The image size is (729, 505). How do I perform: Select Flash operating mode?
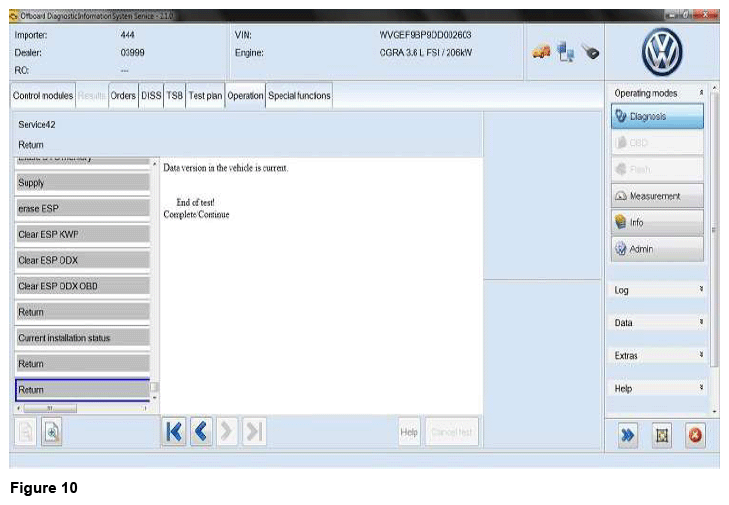point(657,169)
